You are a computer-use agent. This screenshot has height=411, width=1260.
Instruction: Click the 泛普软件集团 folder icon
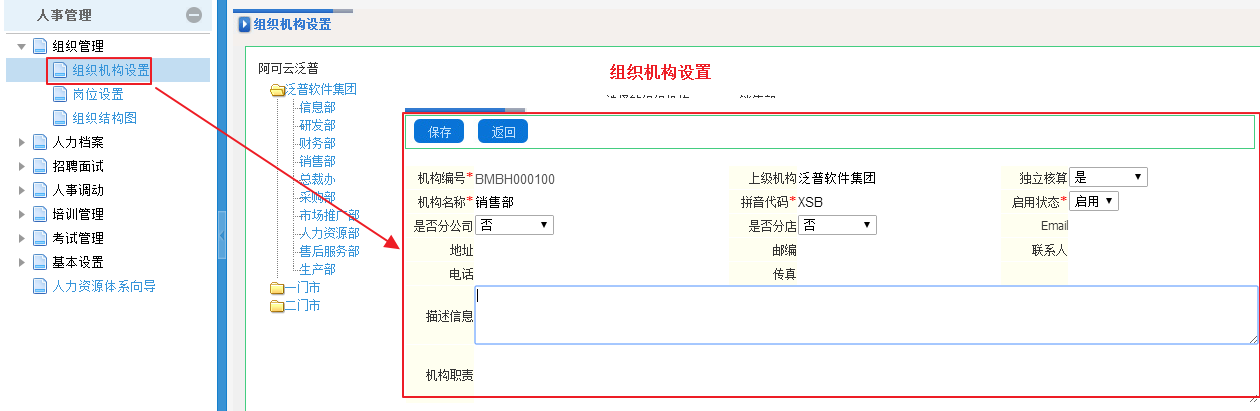pos(277,90)
